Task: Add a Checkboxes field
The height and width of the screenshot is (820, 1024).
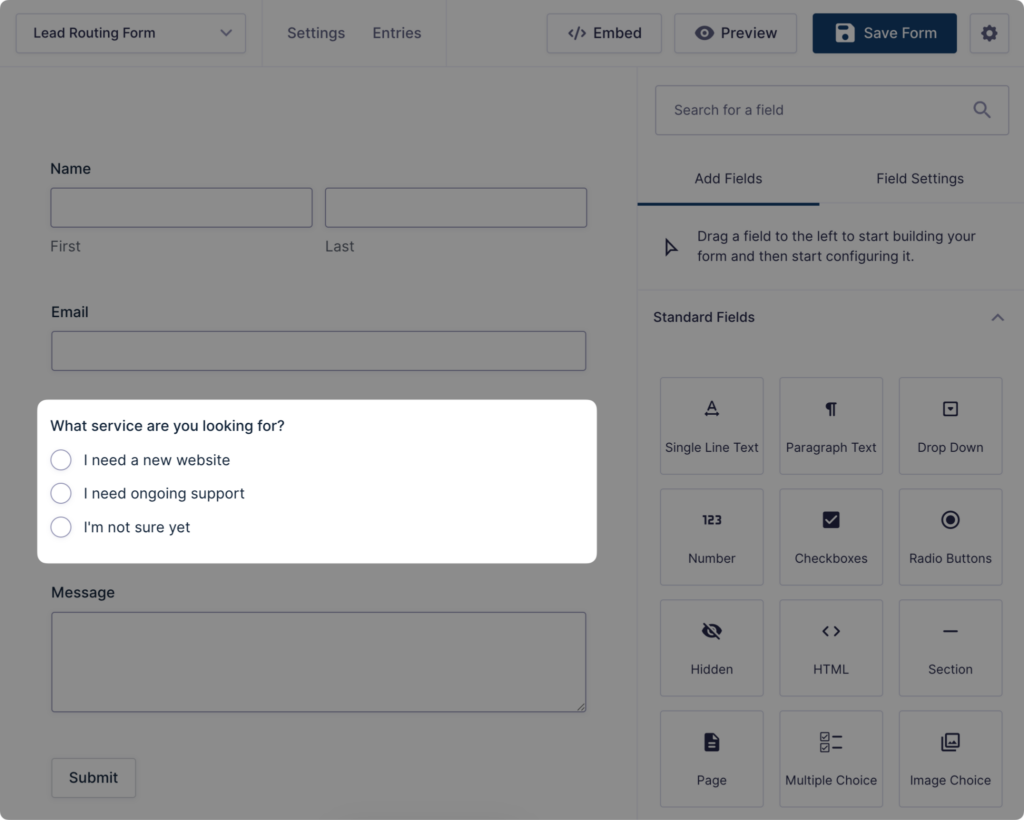Action: 831,537
